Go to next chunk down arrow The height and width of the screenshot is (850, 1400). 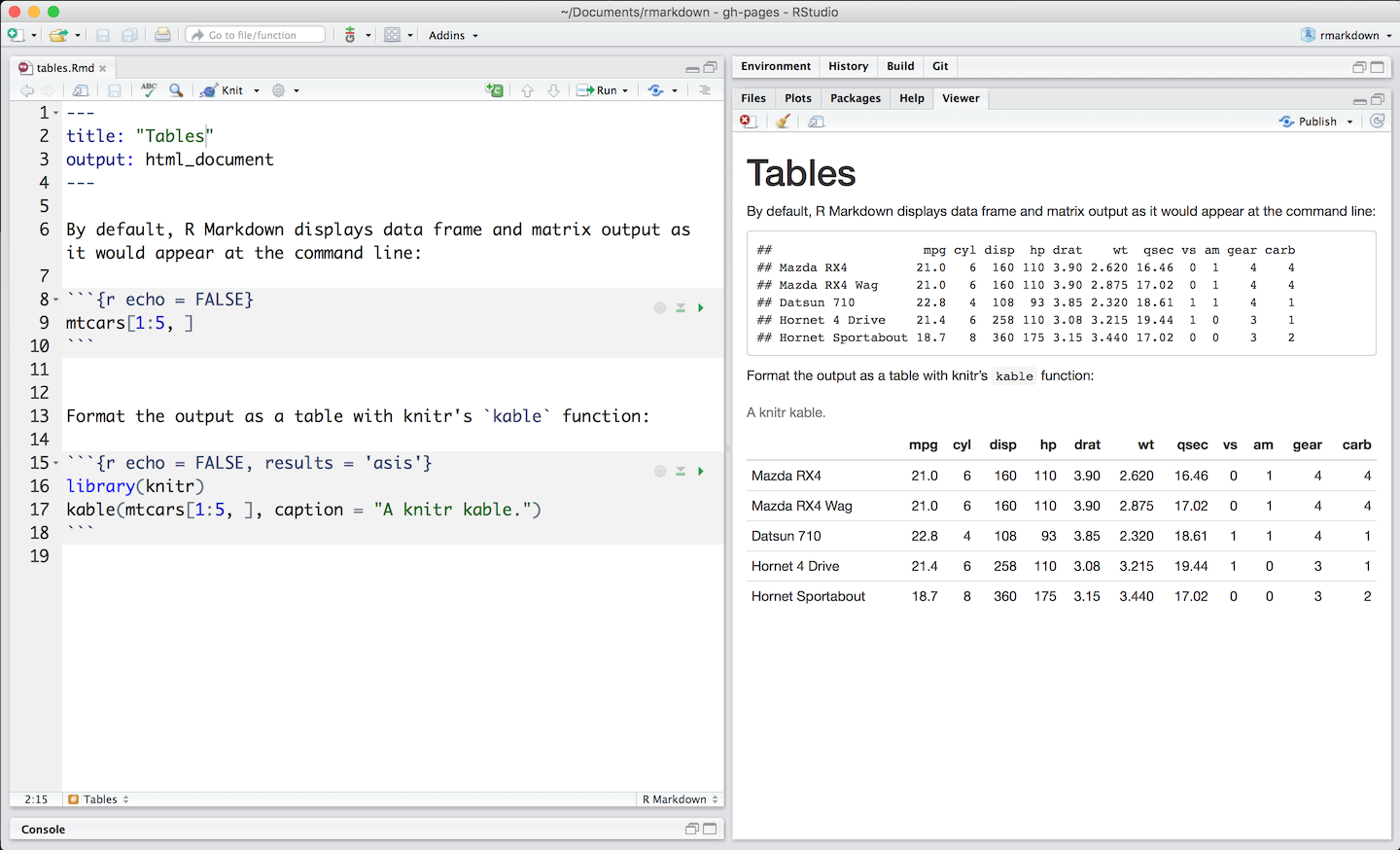tap(553, 90)
